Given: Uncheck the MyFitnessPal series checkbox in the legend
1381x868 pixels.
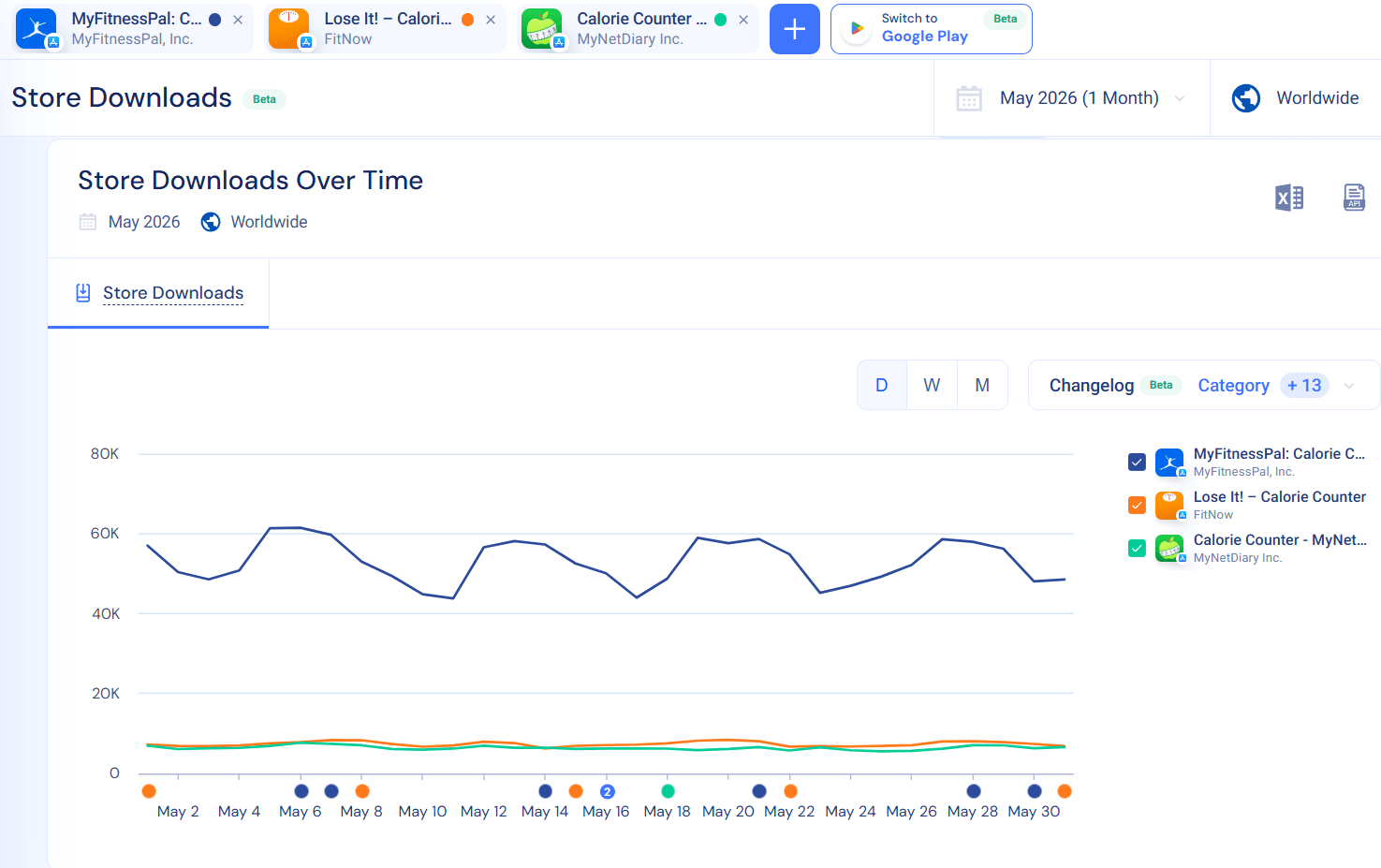Looking at the screenshot, I should [x=1138, y=462].
